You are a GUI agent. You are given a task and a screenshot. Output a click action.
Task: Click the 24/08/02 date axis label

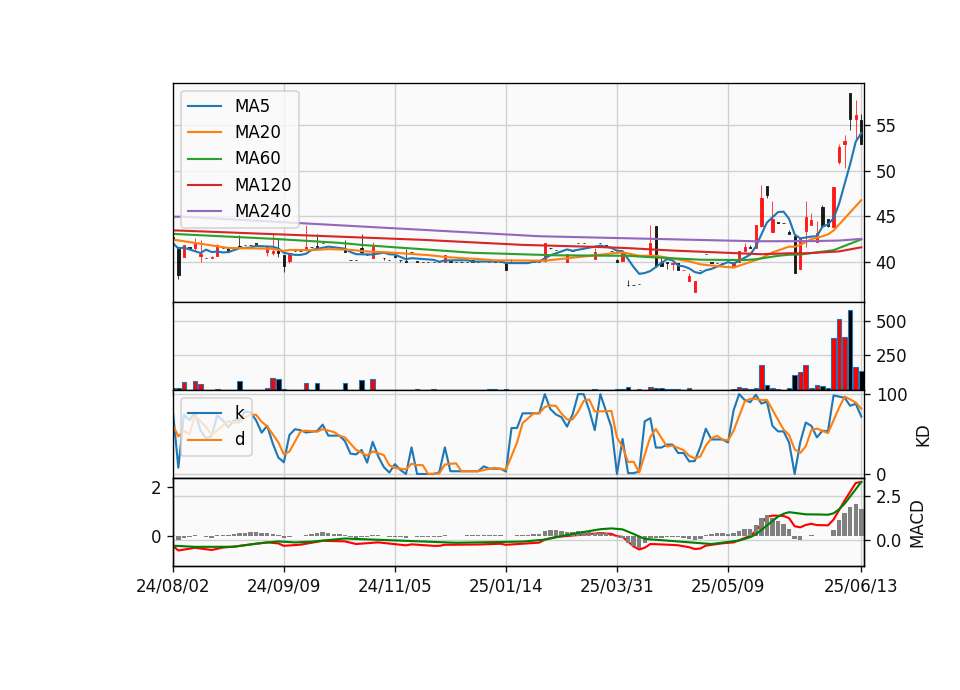(173, 586)
